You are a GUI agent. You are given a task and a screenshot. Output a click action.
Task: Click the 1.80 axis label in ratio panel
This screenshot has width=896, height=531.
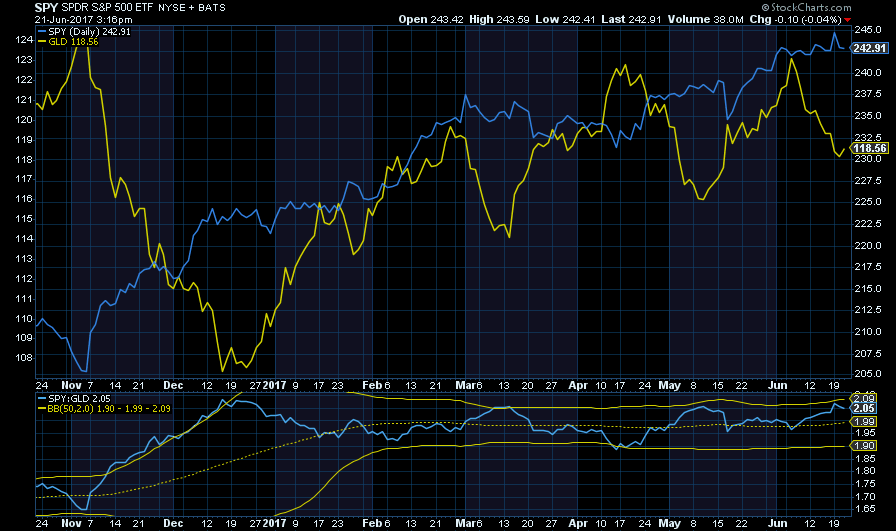click(x=865, y=471)
